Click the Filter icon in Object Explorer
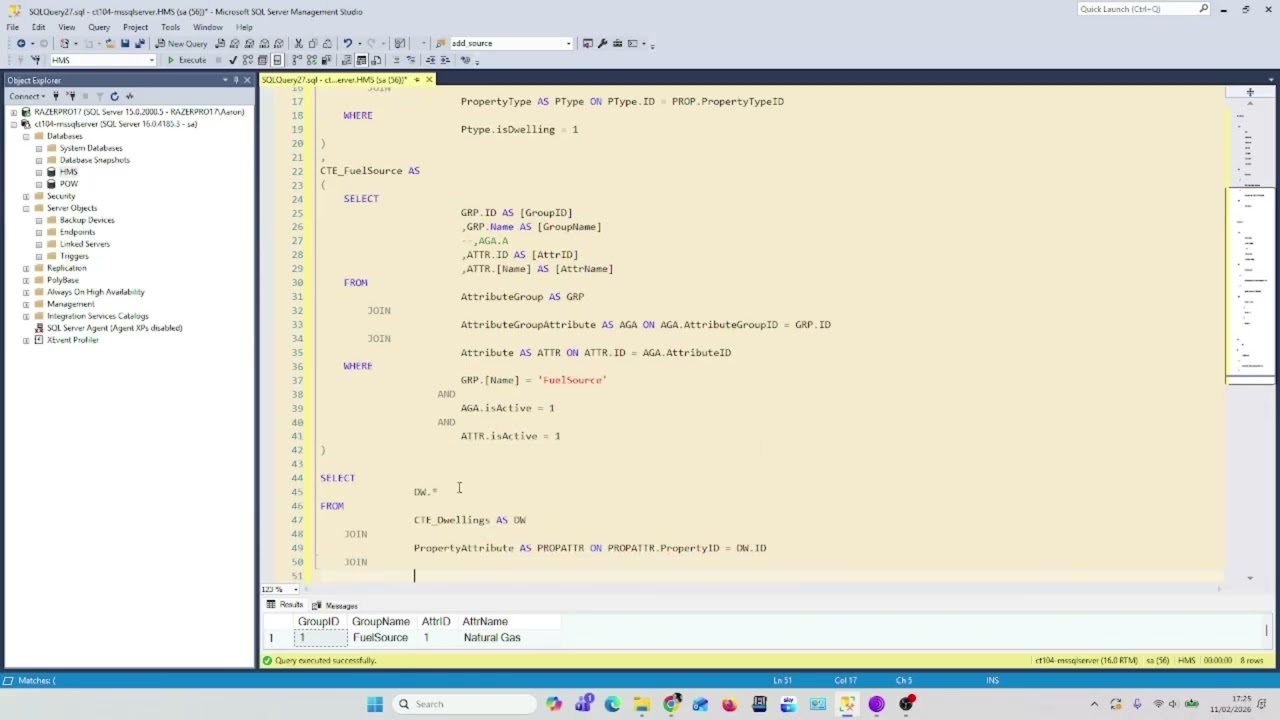Image resolution: width=1280 pixels, height=720 pixels. 99,96
